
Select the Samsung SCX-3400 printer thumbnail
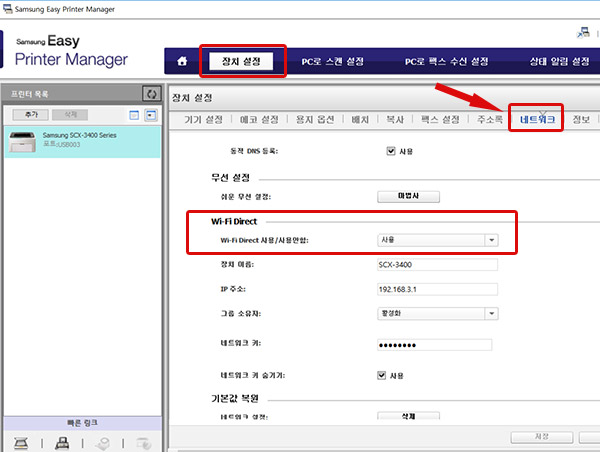(x=23, y=142)
